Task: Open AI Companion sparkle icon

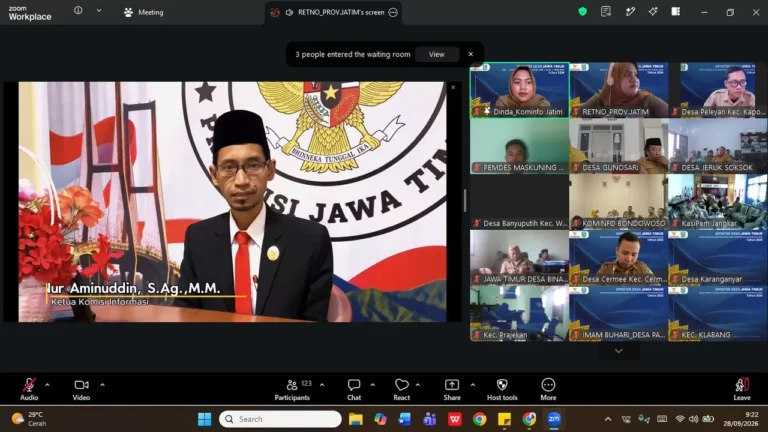Action: (x=653, y=11)
